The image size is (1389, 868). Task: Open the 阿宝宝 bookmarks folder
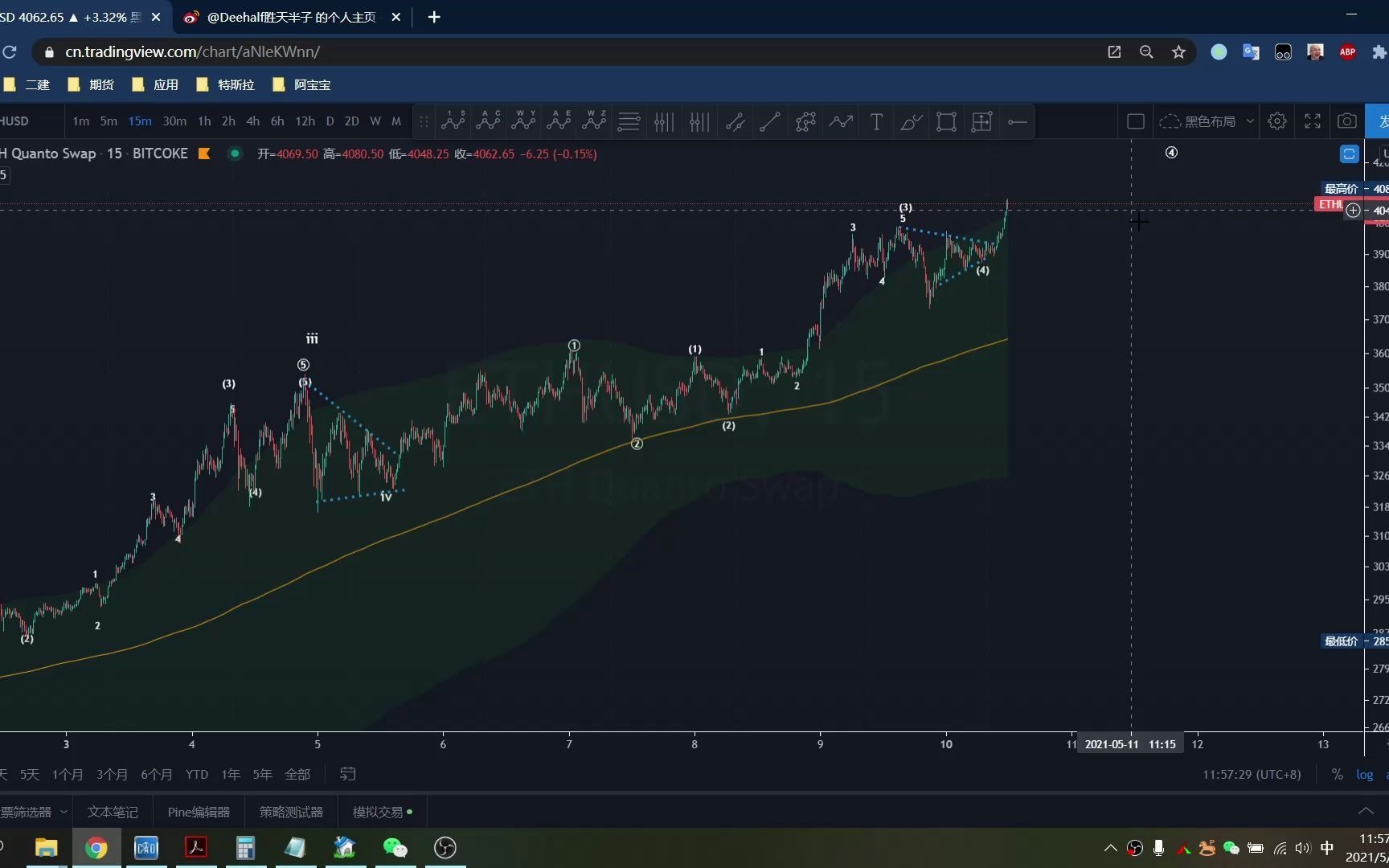[301, 84]
